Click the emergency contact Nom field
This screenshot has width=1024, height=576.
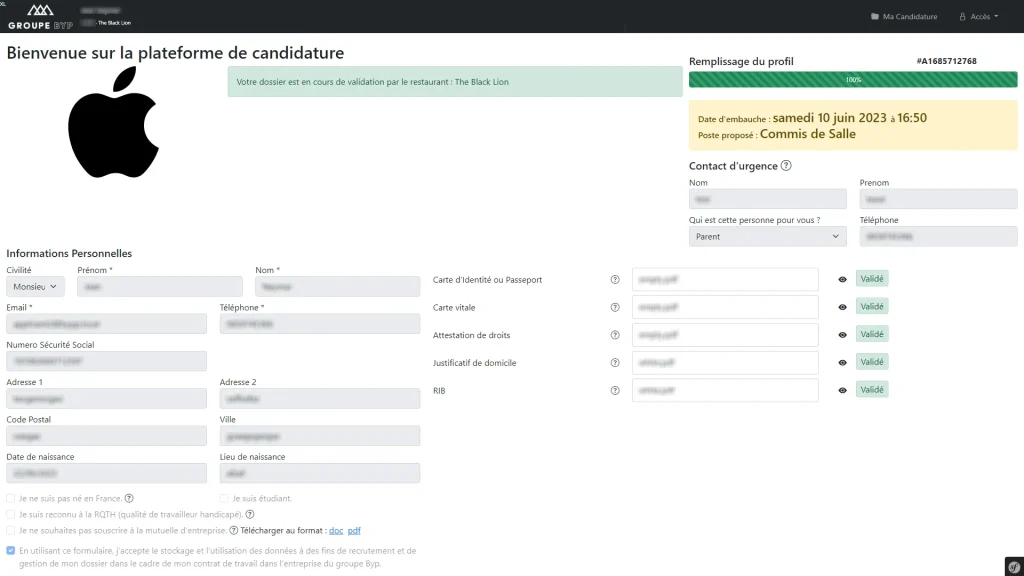point(767,199)
